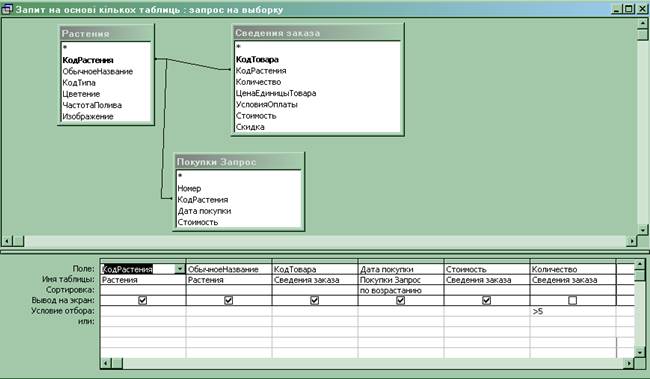The image size is (650, 379).
Task: Select bold КодРастения key in Растения table
Action: click(x=88, y=60)
